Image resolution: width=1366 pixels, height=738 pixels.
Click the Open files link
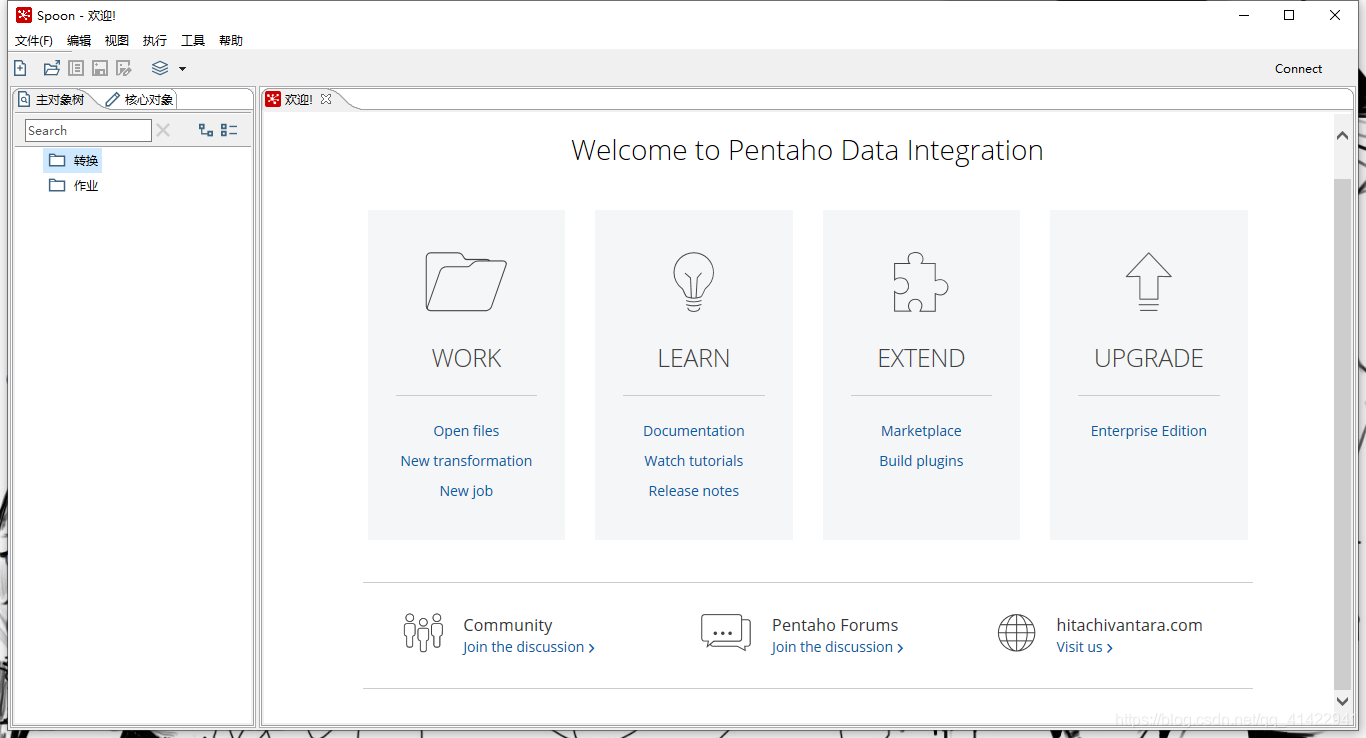click(466, 431)
